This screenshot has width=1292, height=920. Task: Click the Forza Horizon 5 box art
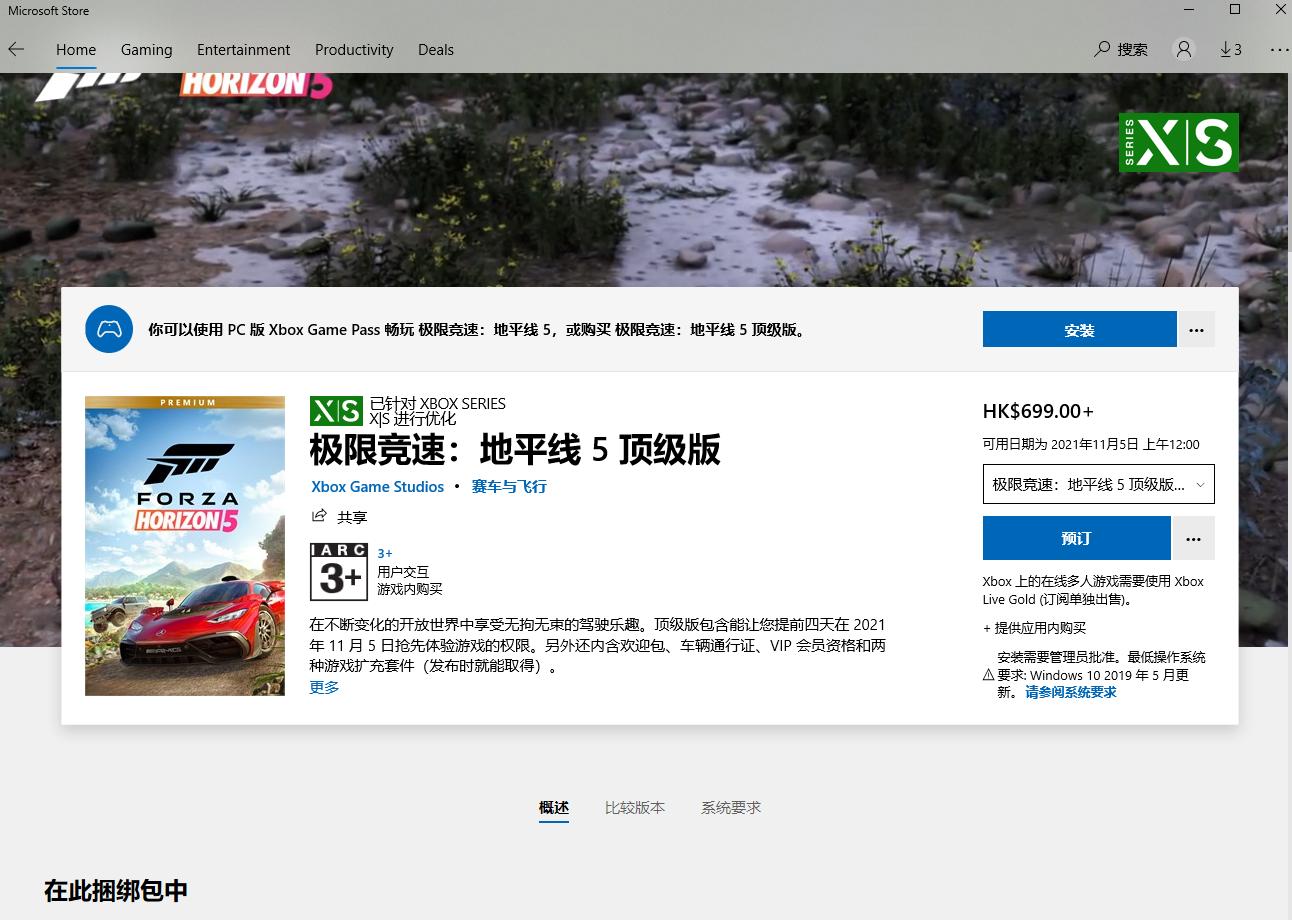click(184, 546)
